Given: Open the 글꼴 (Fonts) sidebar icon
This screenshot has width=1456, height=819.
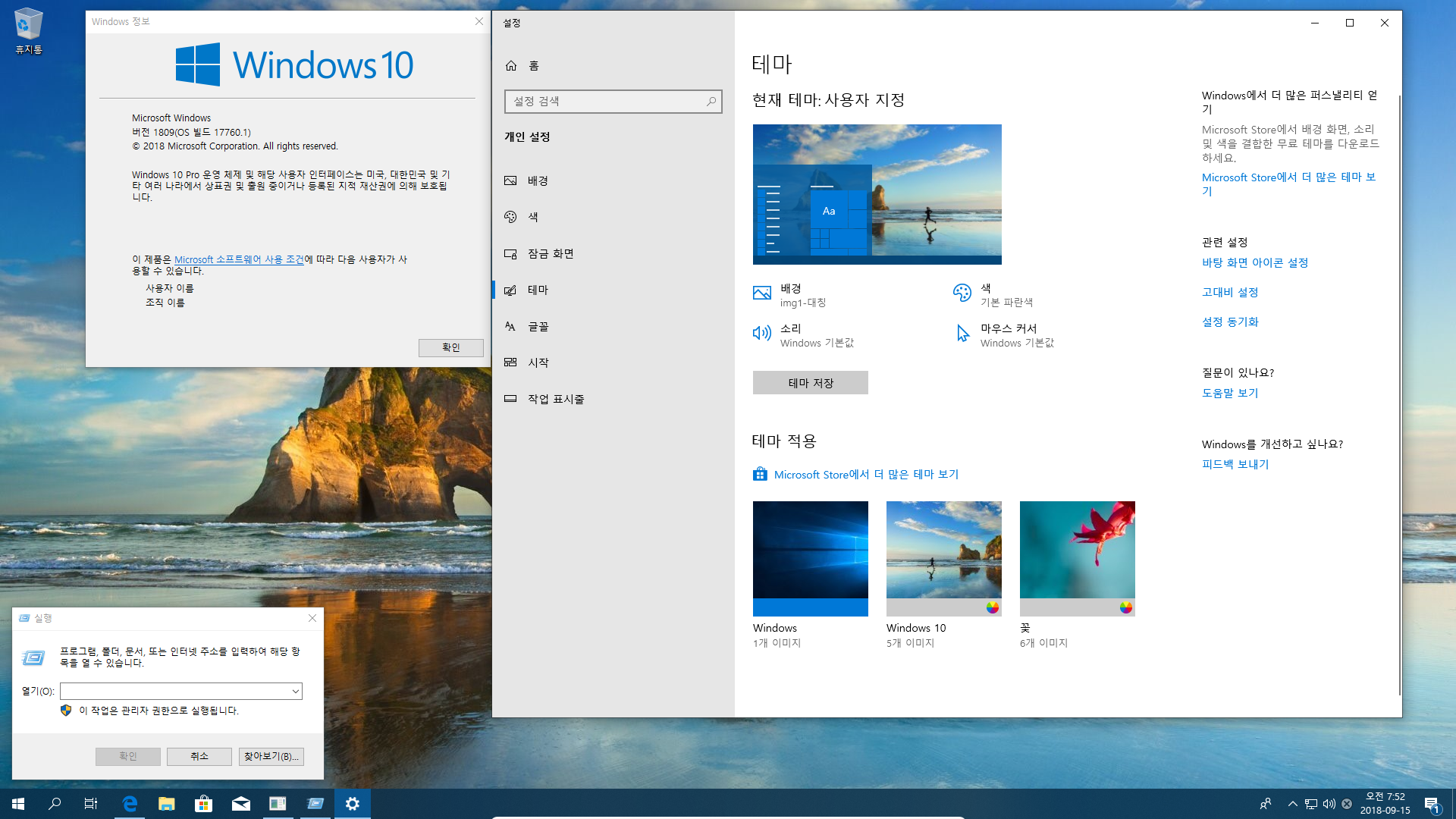Looking at the screenshot, I should (511, 326).
